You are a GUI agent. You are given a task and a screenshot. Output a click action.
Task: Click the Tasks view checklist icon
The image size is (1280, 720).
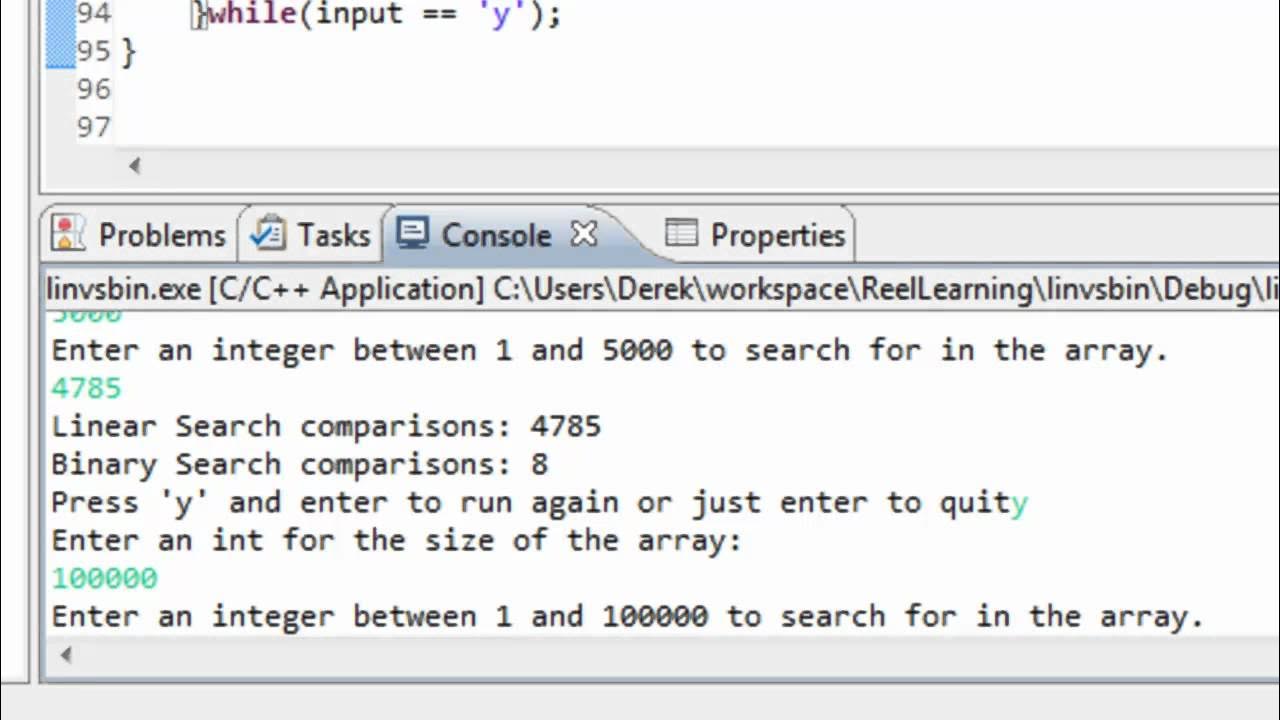pyautogui.click(x=267, y=234)
